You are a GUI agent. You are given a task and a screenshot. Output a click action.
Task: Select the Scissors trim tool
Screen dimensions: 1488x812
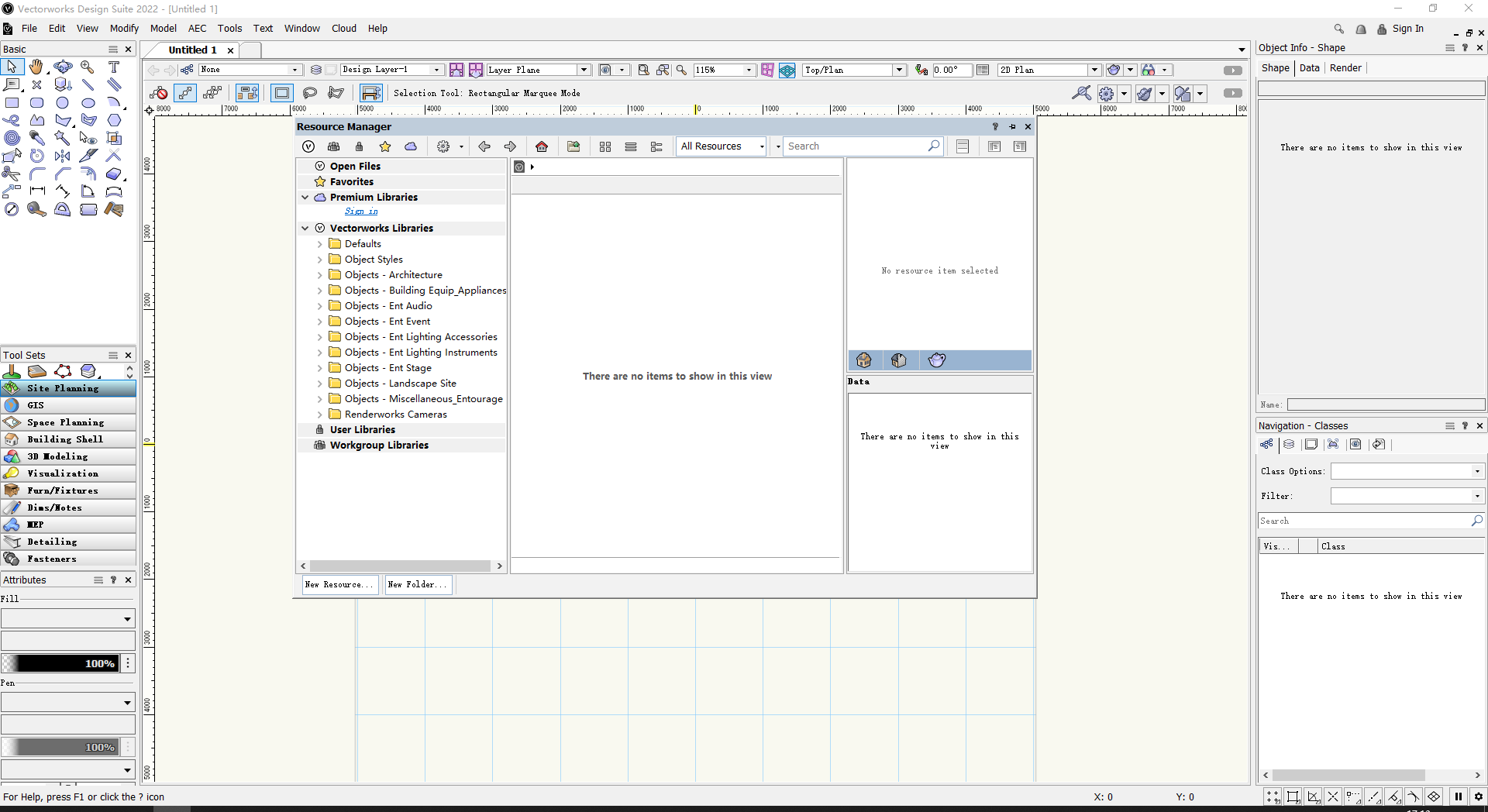coord(11,174)
